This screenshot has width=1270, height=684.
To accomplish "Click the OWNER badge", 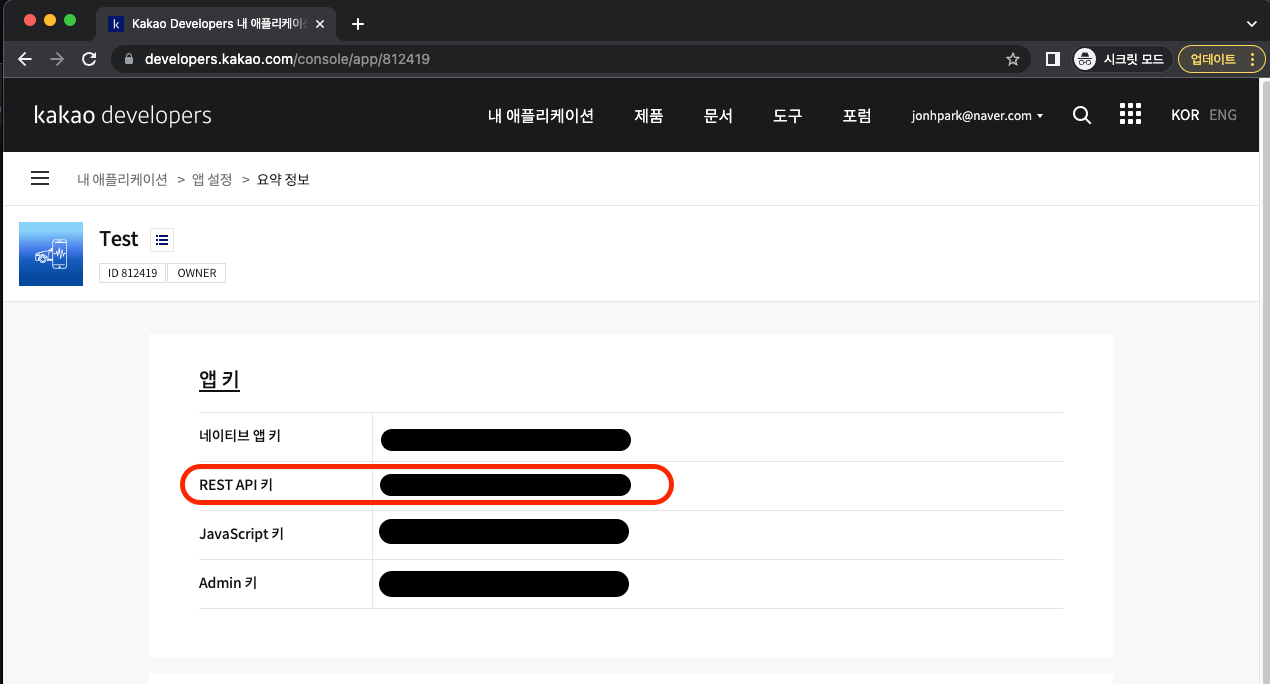I will [197, 273].
